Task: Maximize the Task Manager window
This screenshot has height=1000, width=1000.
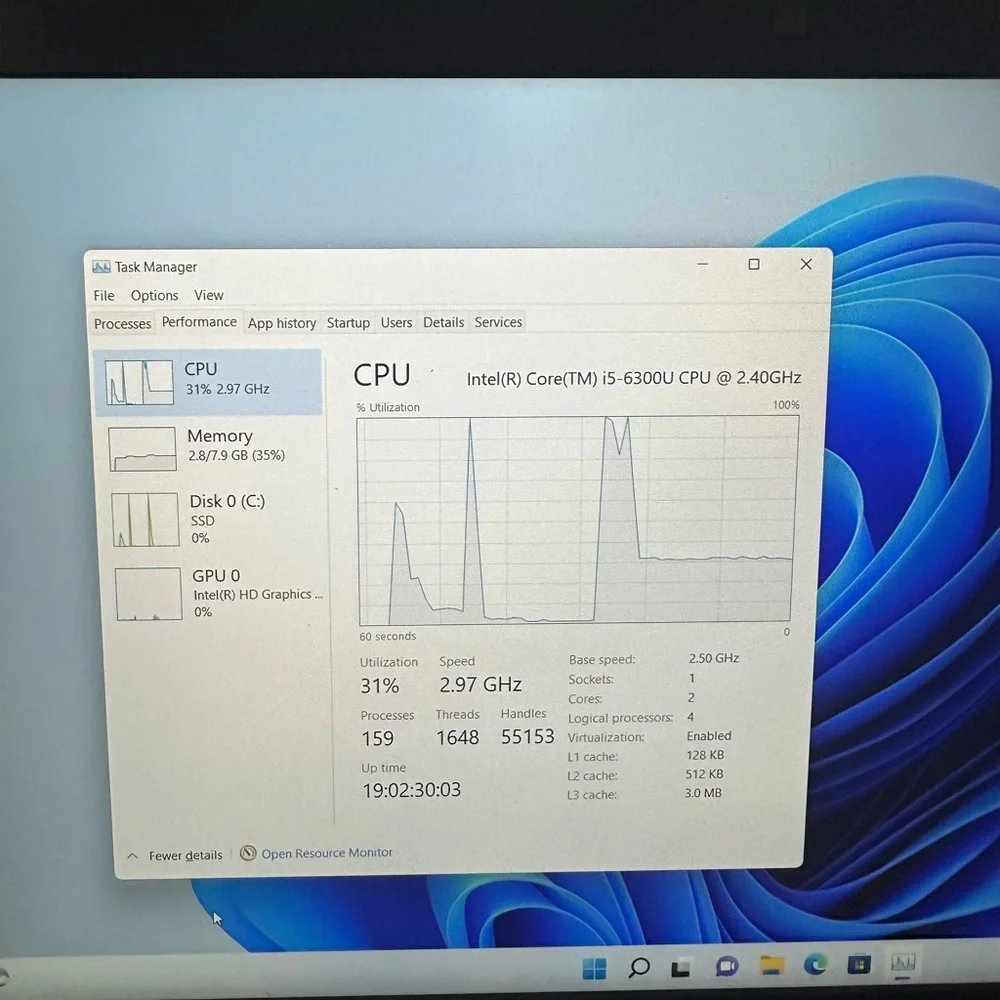Action: (754, 264)
